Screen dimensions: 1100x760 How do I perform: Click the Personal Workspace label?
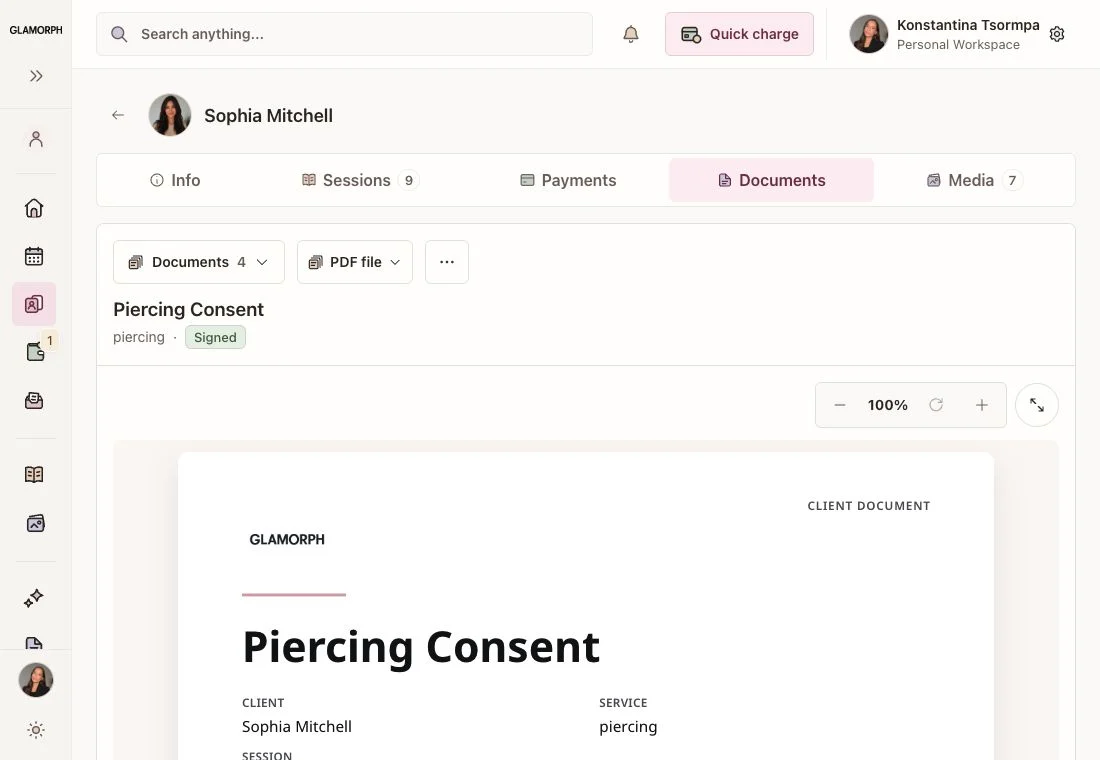958,44
